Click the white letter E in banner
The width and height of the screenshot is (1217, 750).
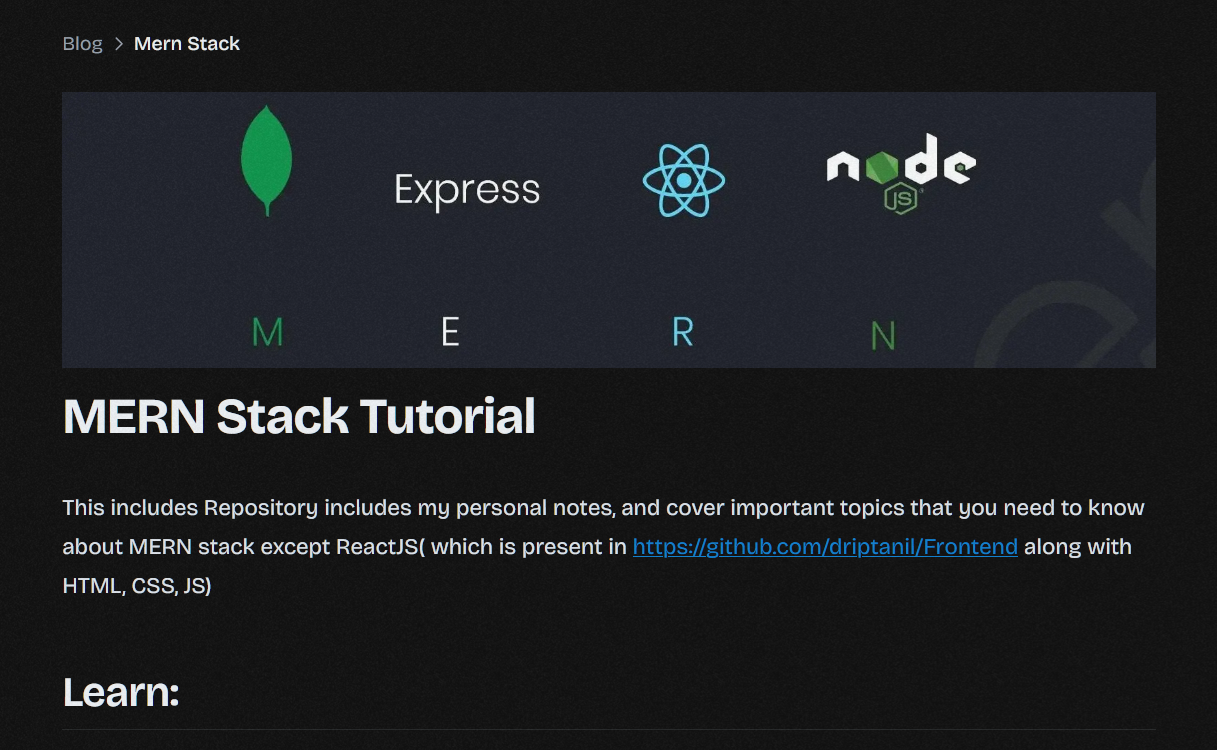click(451, 332)
